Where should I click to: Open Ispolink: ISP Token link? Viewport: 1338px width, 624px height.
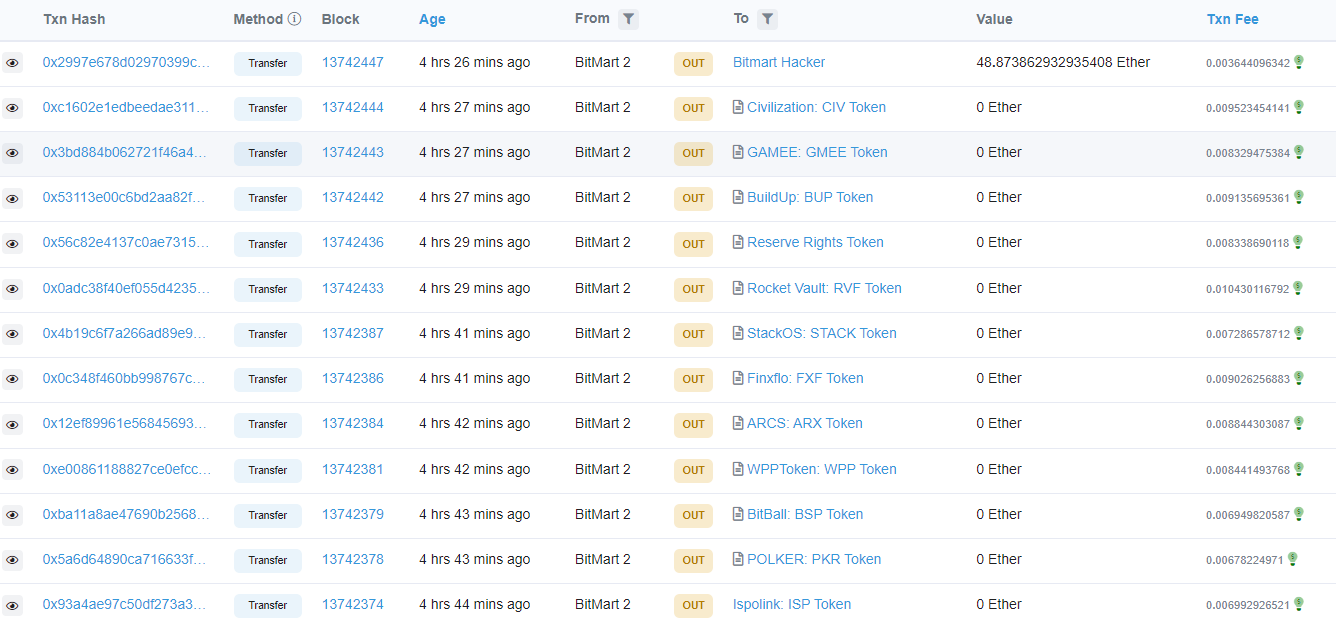(792, 604)
